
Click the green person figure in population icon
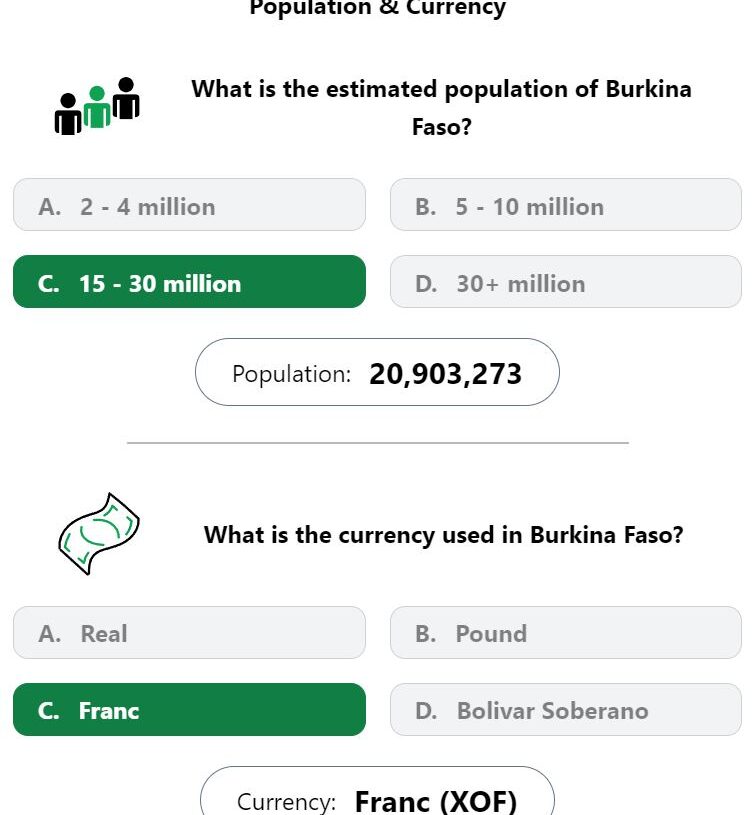point(97,107)
